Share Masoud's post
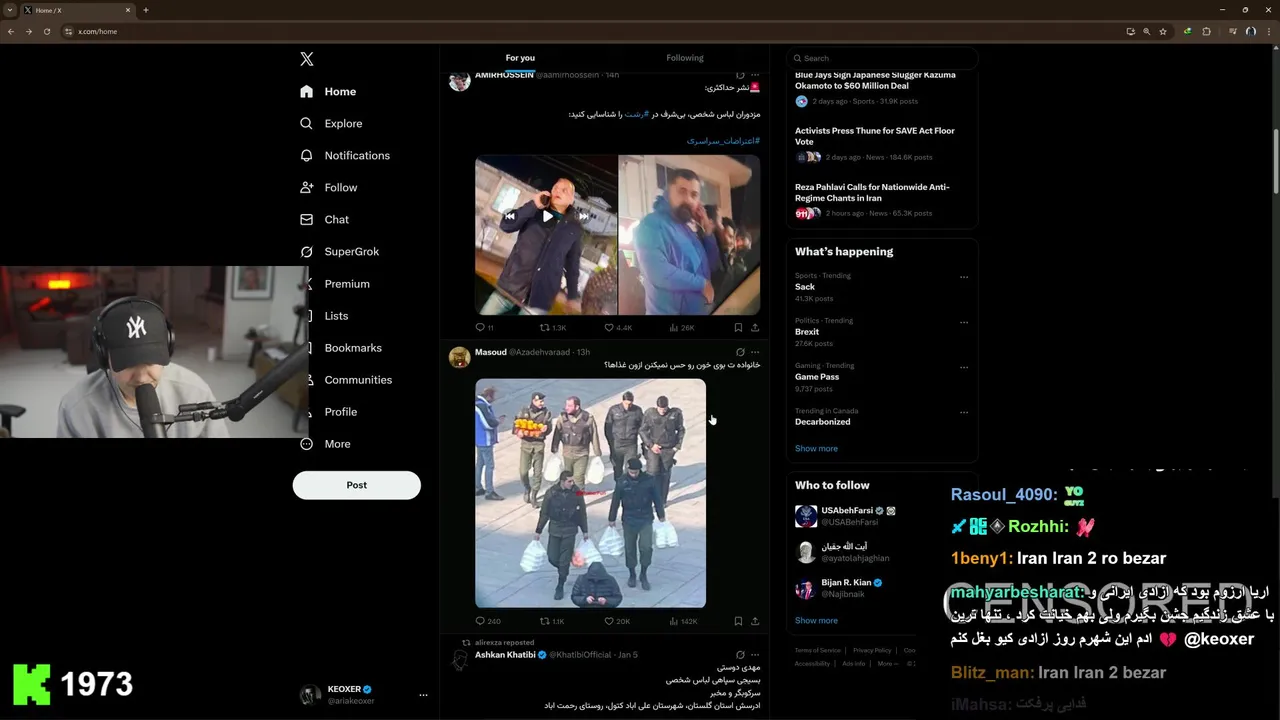The image size is (1280, 720). (755, 621)
